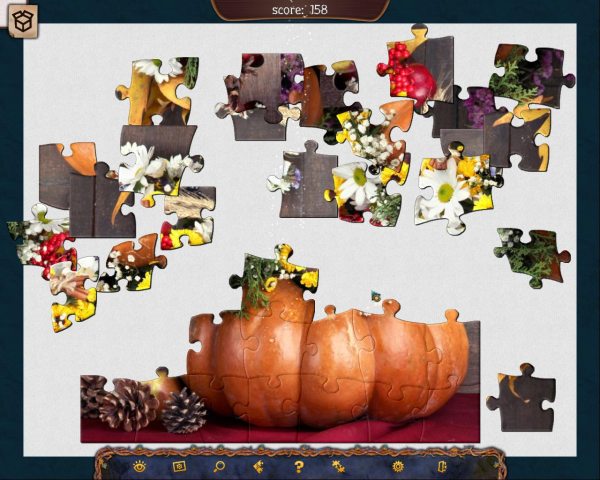Open help with the question mark icon
This screenshot has width=600, height=480.
(x=298, y=466)
